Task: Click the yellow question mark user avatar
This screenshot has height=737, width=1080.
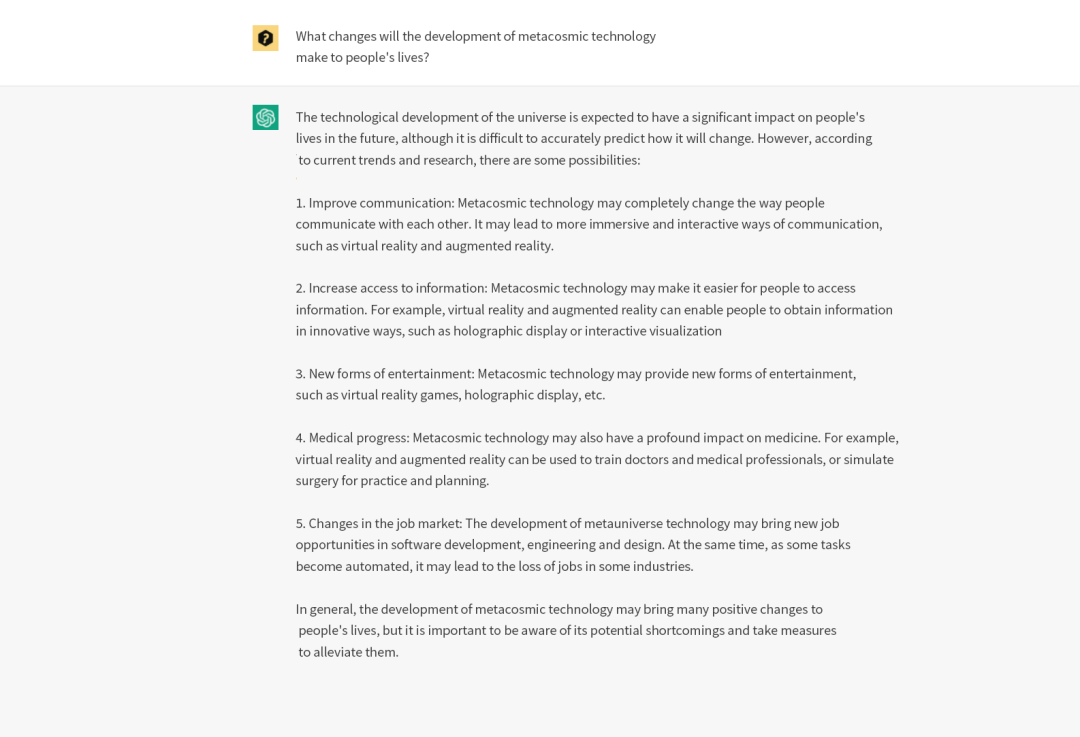Action: 265,38
